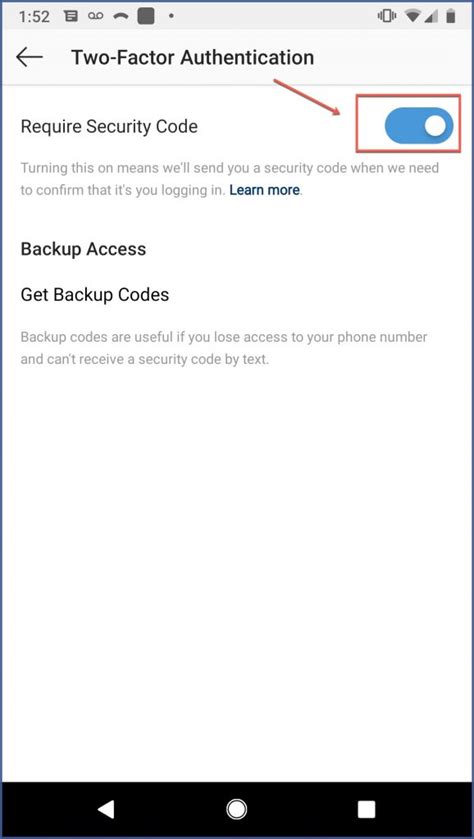
Task: Open Get Backup Codes
Action: click(x=95, y=294)
